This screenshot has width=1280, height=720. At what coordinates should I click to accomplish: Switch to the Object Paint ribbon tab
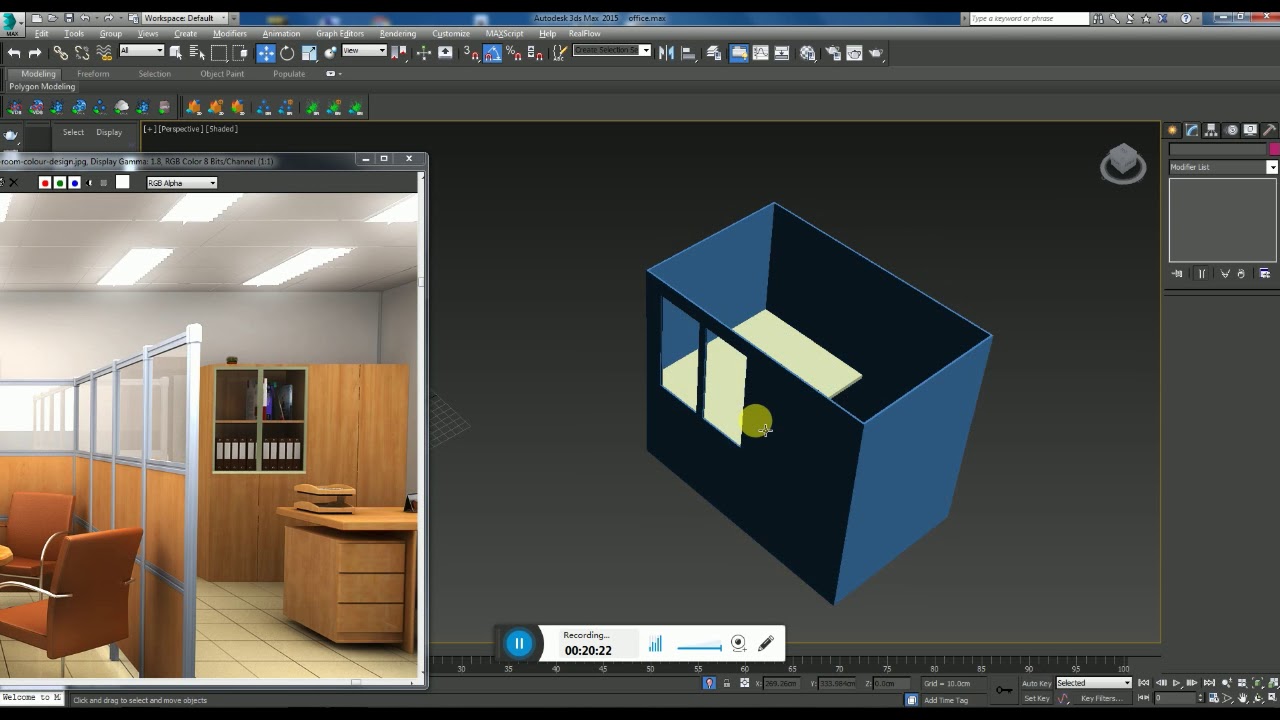[222, 74]
